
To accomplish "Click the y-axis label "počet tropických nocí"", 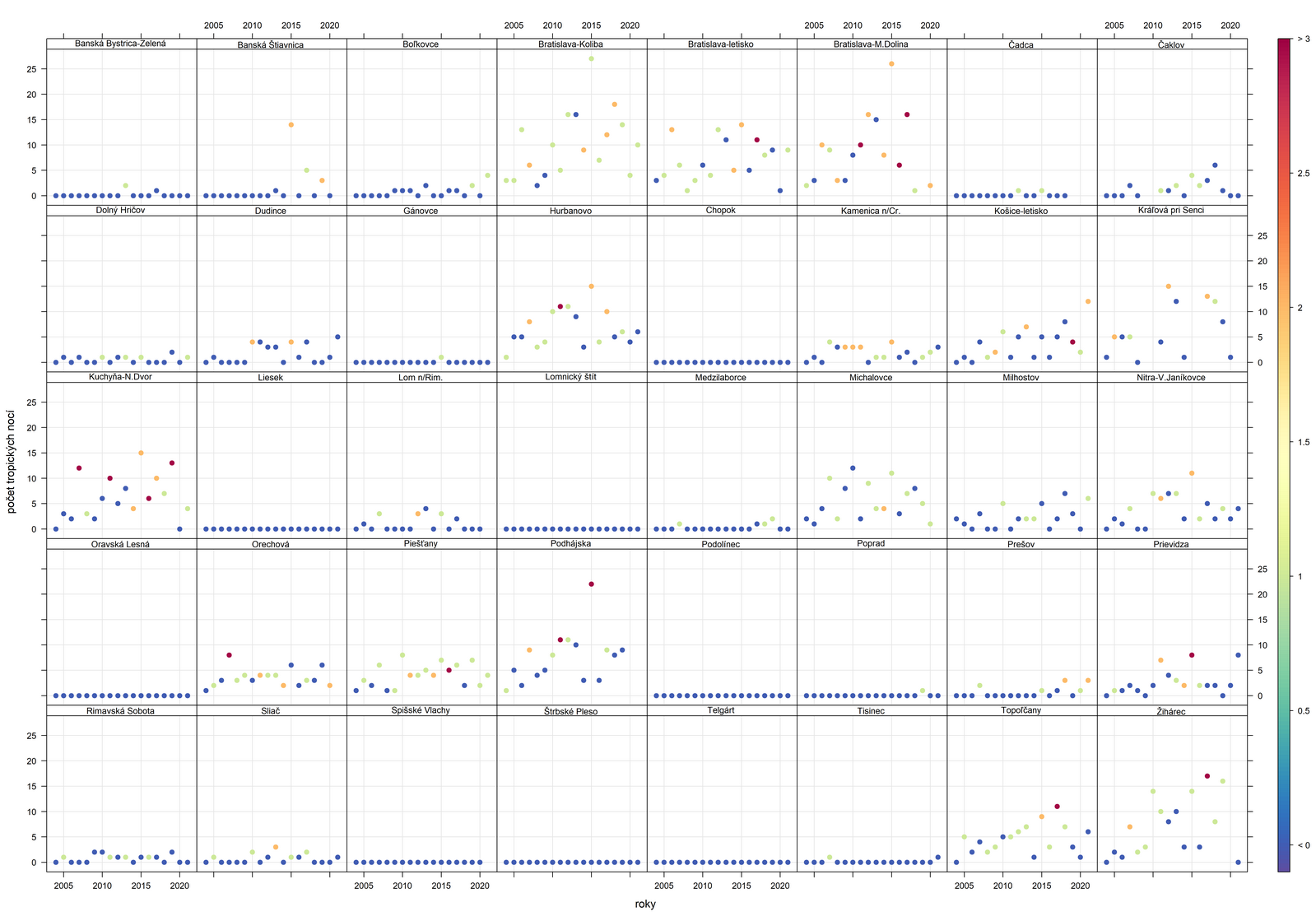I will (12, 450).
